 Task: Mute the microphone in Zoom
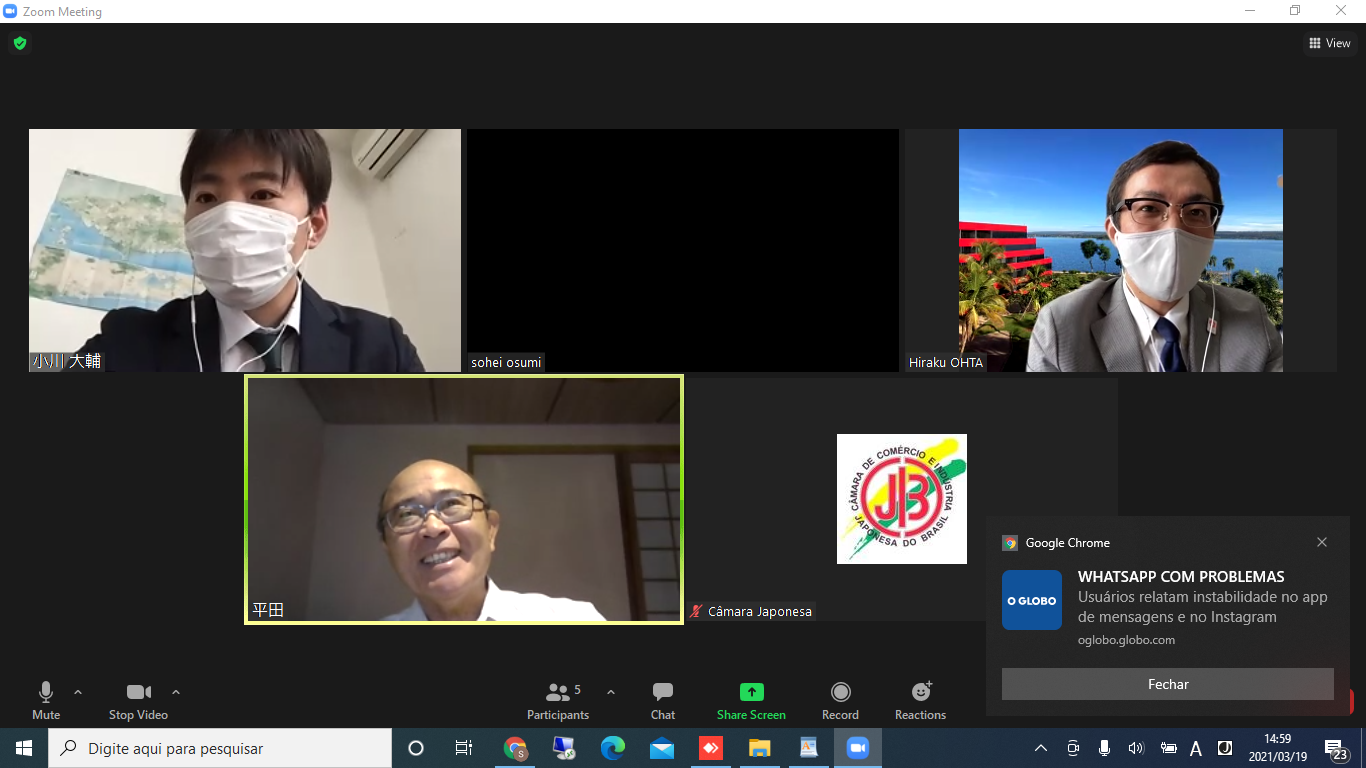tap(46, 699)
